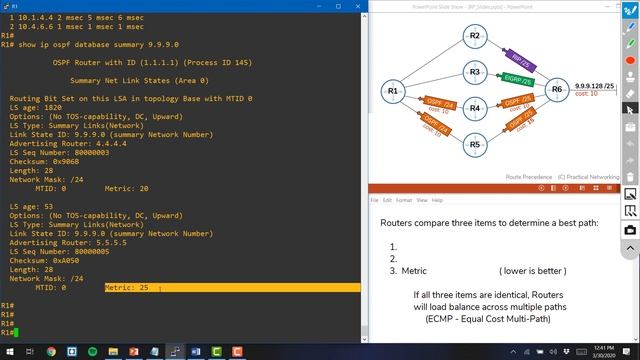Image resolution: width=640 pixels, height=360 pixels.
Task: Activate the cursor pointer tool
Action: coord(630,109)
